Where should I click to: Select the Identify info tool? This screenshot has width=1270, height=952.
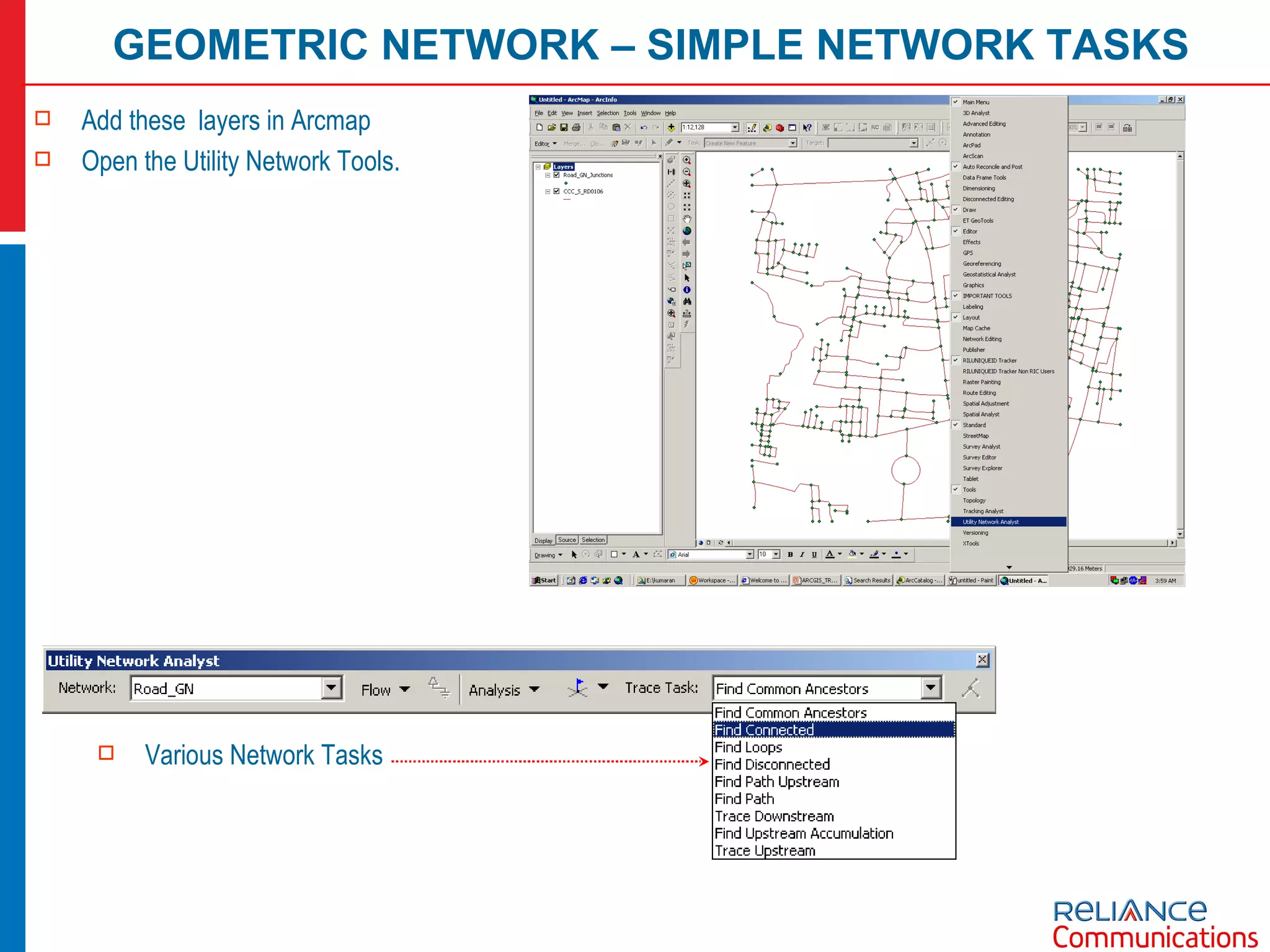[x=686, y=289]
